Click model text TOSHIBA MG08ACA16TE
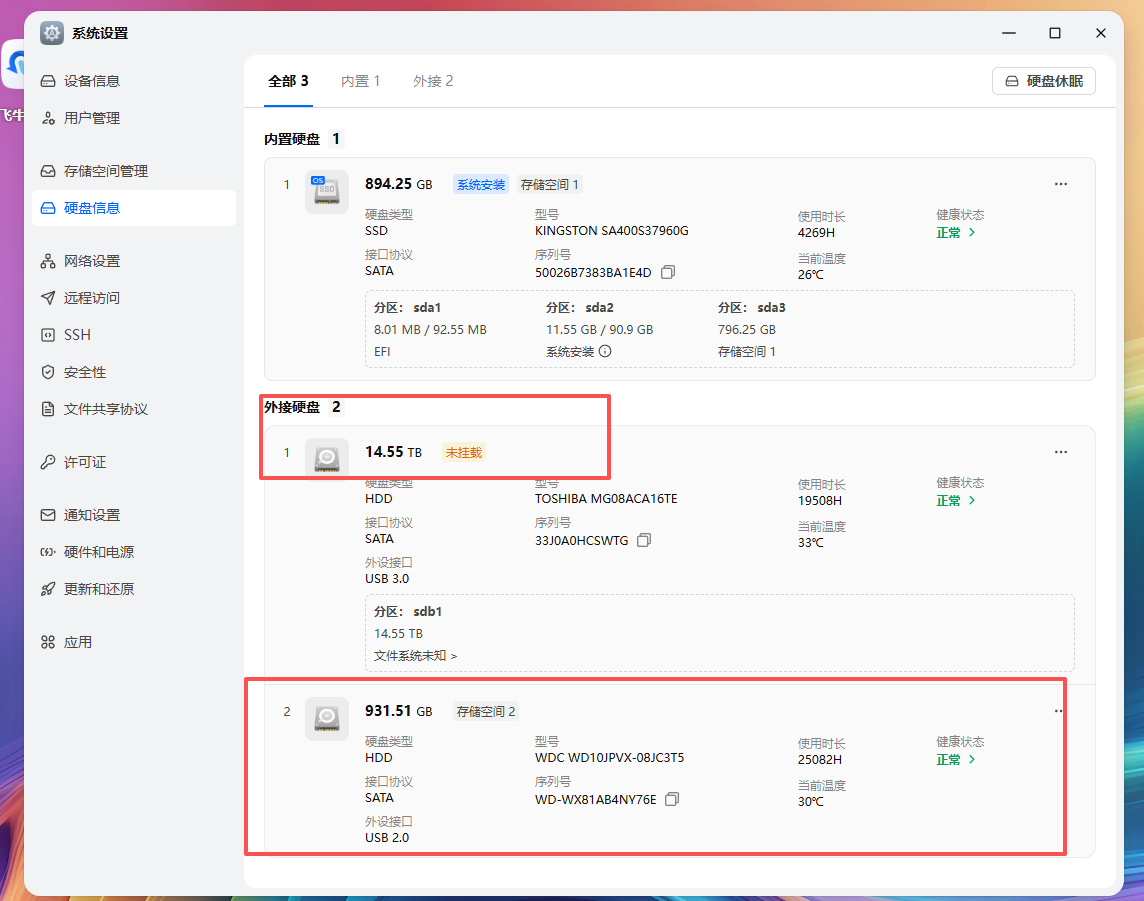 click(x=606, y=498)
